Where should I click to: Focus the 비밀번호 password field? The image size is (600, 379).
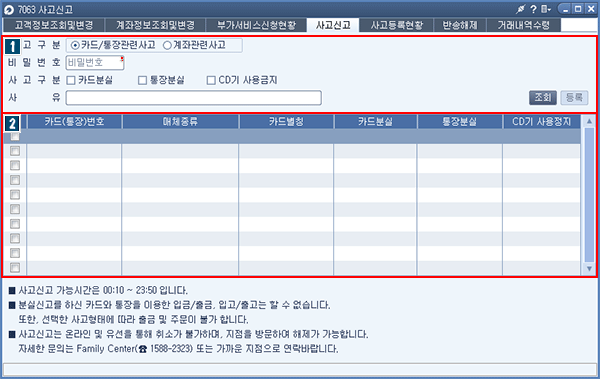click(95, 63)
